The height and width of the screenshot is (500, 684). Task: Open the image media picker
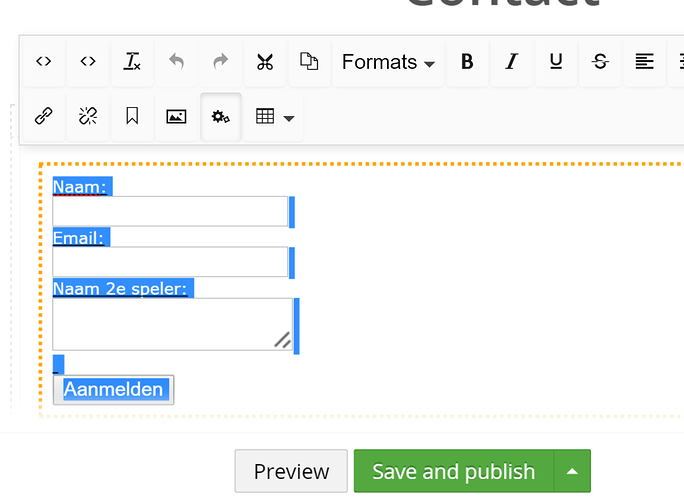pyautogui.click(x=177, y=116)
